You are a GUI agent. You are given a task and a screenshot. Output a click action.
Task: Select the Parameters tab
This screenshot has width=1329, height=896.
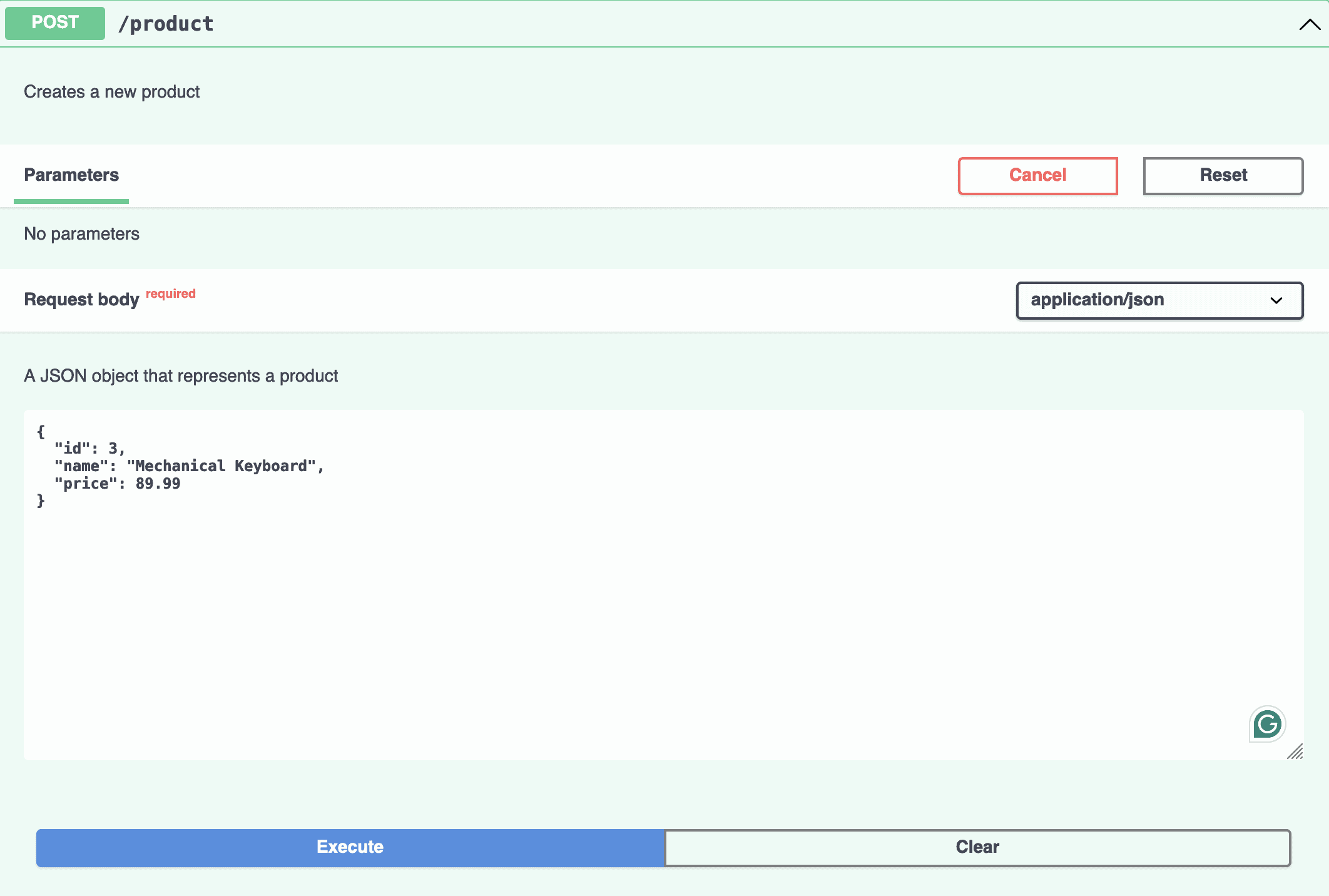(71, 175)
